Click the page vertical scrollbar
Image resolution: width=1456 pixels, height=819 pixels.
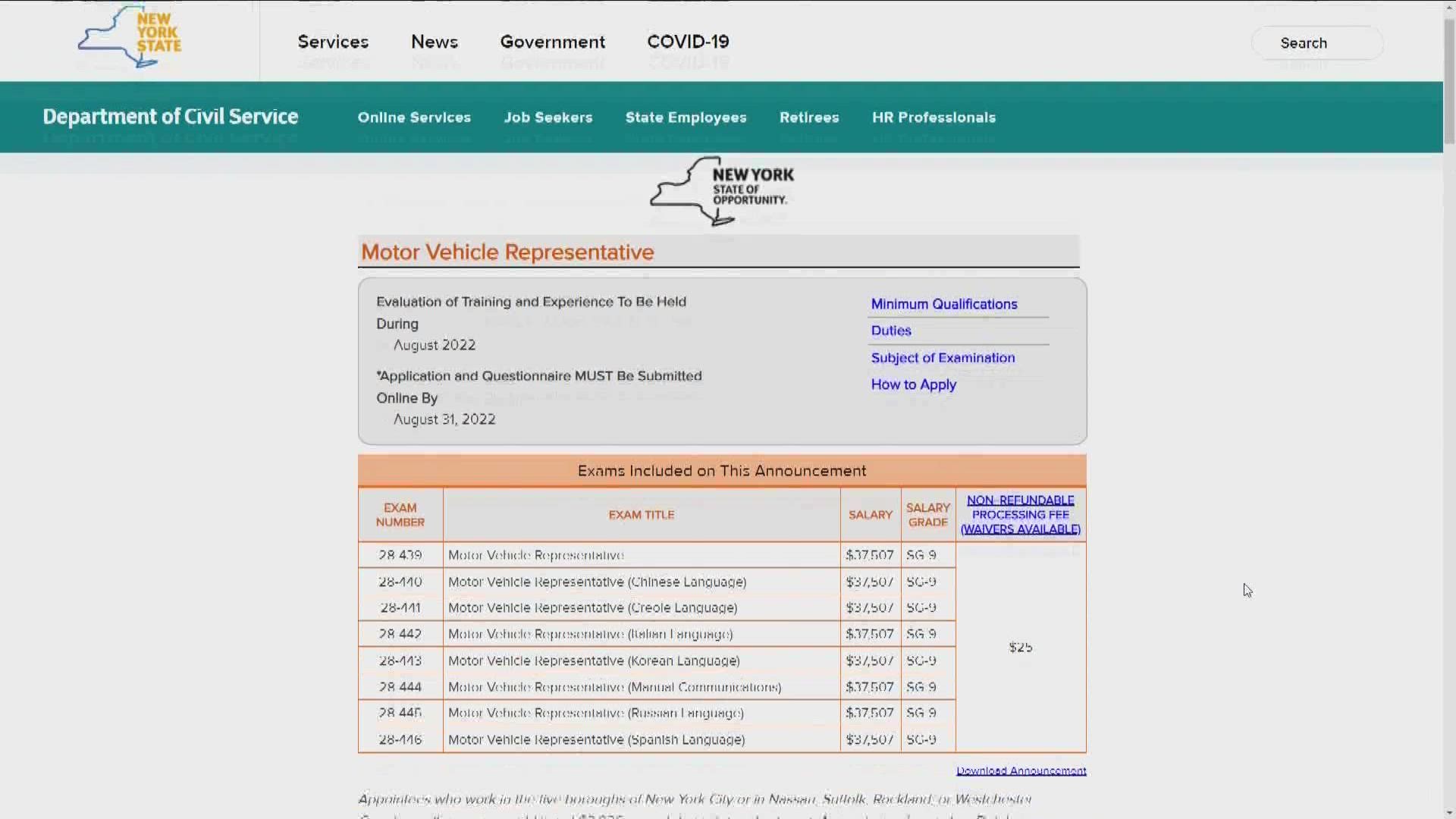click(1449, 83)
